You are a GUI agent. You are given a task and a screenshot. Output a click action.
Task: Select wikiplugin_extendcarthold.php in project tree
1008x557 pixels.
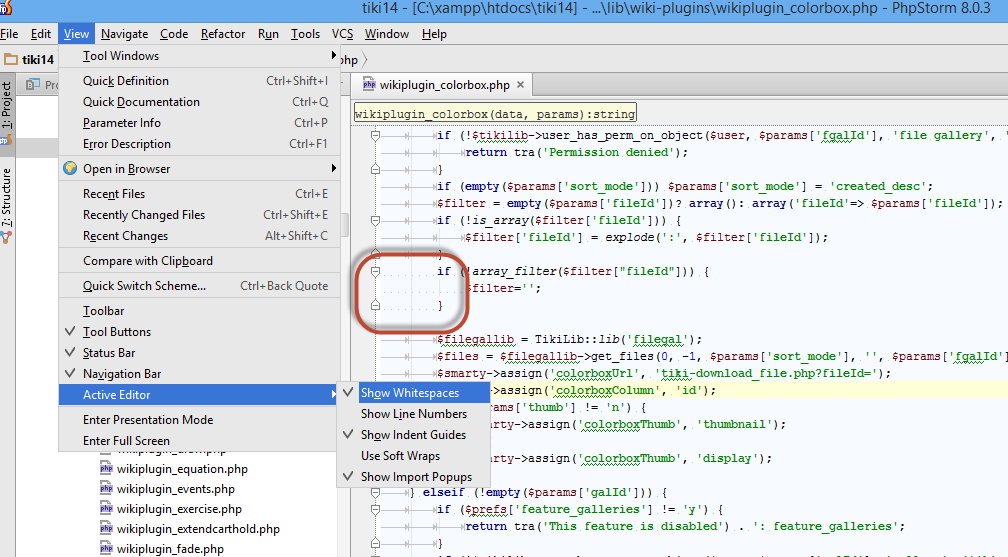(198, 529)
